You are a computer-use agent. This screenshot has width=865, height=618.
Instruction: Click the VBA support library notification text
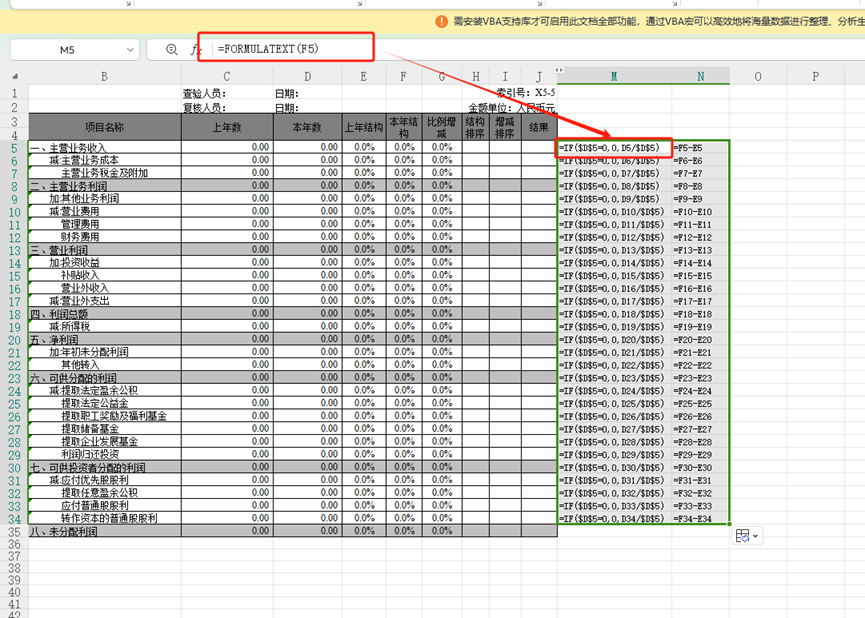pyautogui.click(x=659, y=22)
